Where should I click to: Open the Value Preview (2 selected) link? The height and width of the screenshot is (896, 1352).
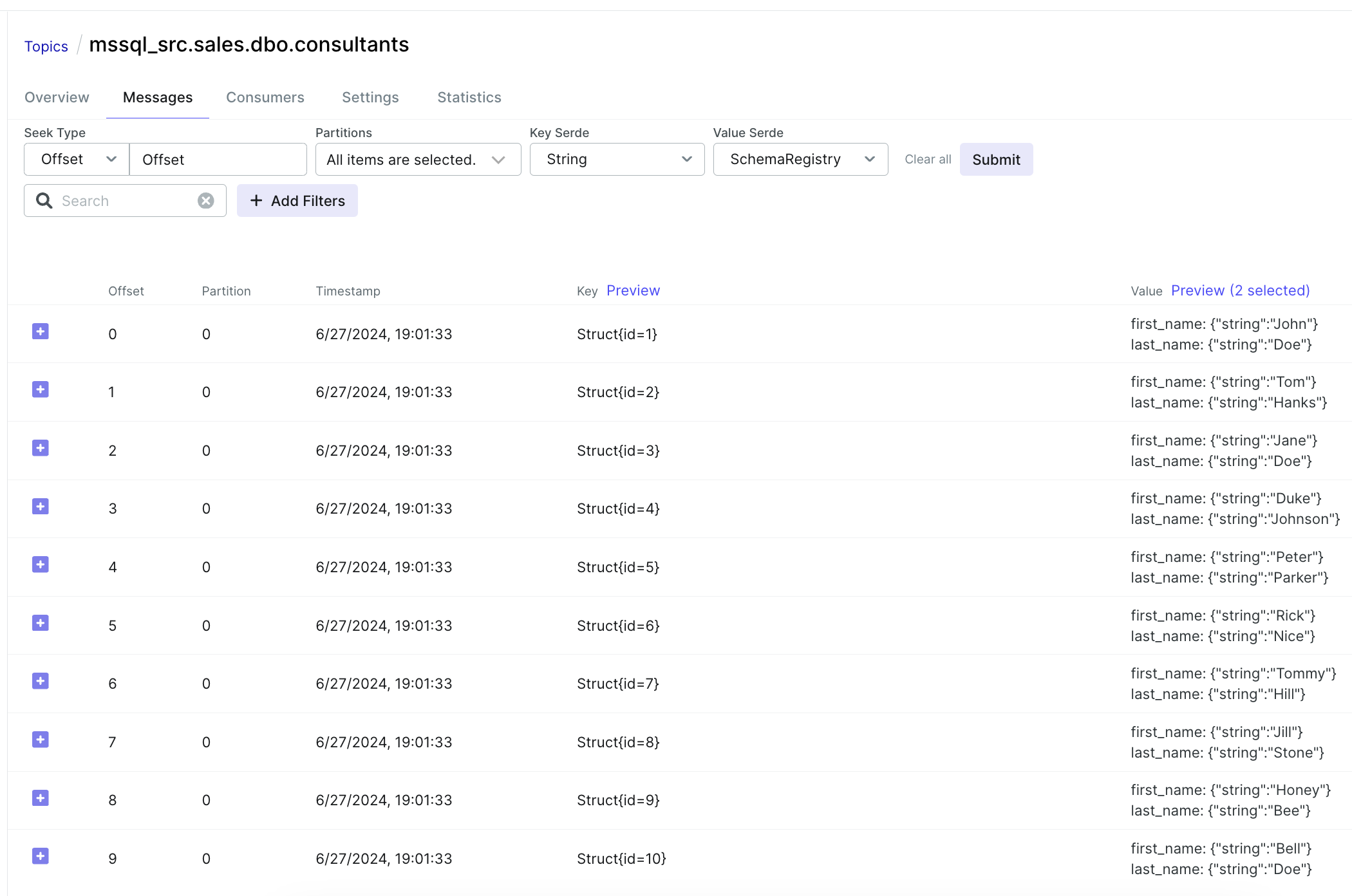tap(1240, 291)
